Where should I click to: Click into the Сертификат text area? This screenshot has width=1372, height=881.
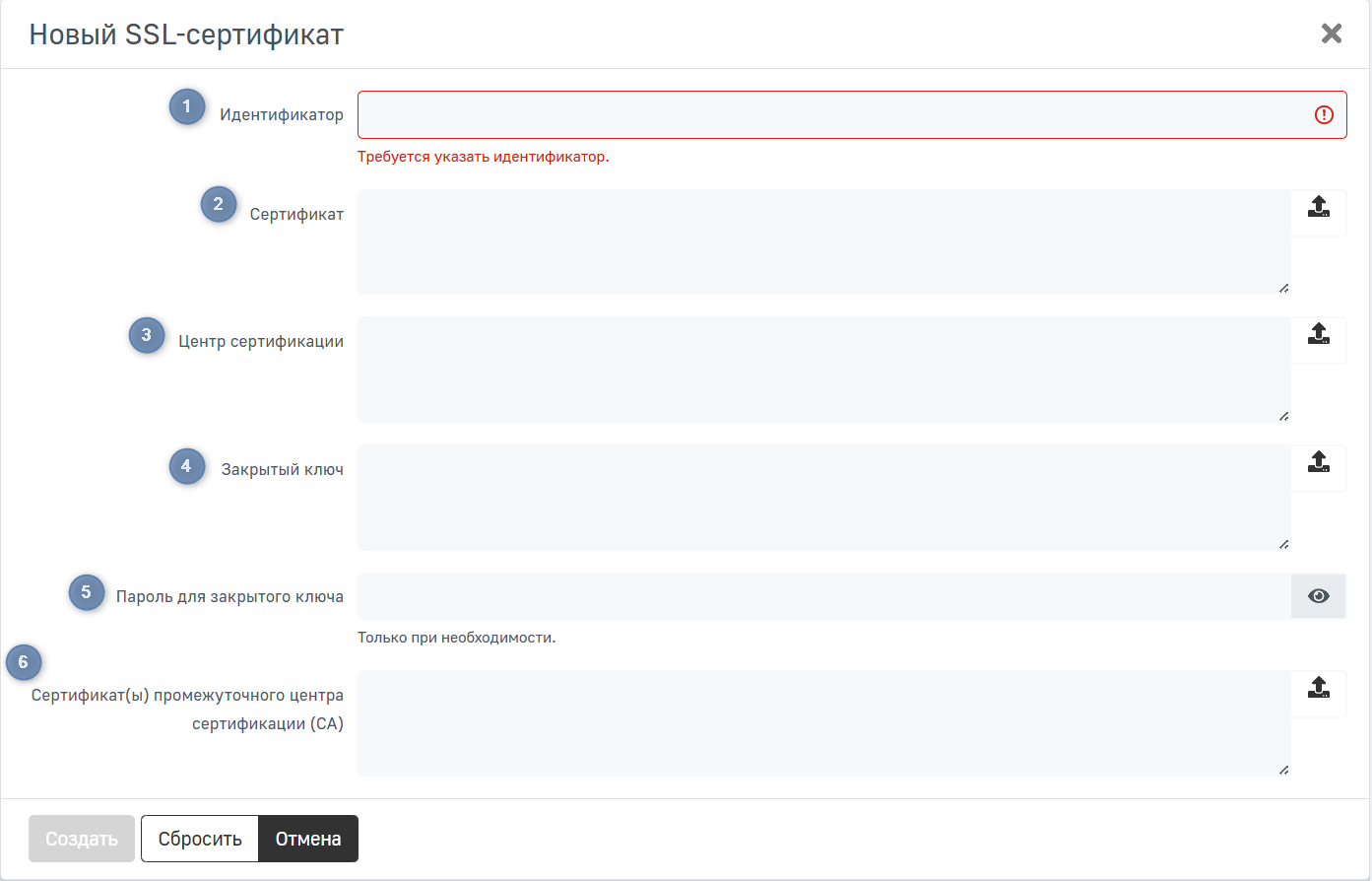click(x=823, y=241)
